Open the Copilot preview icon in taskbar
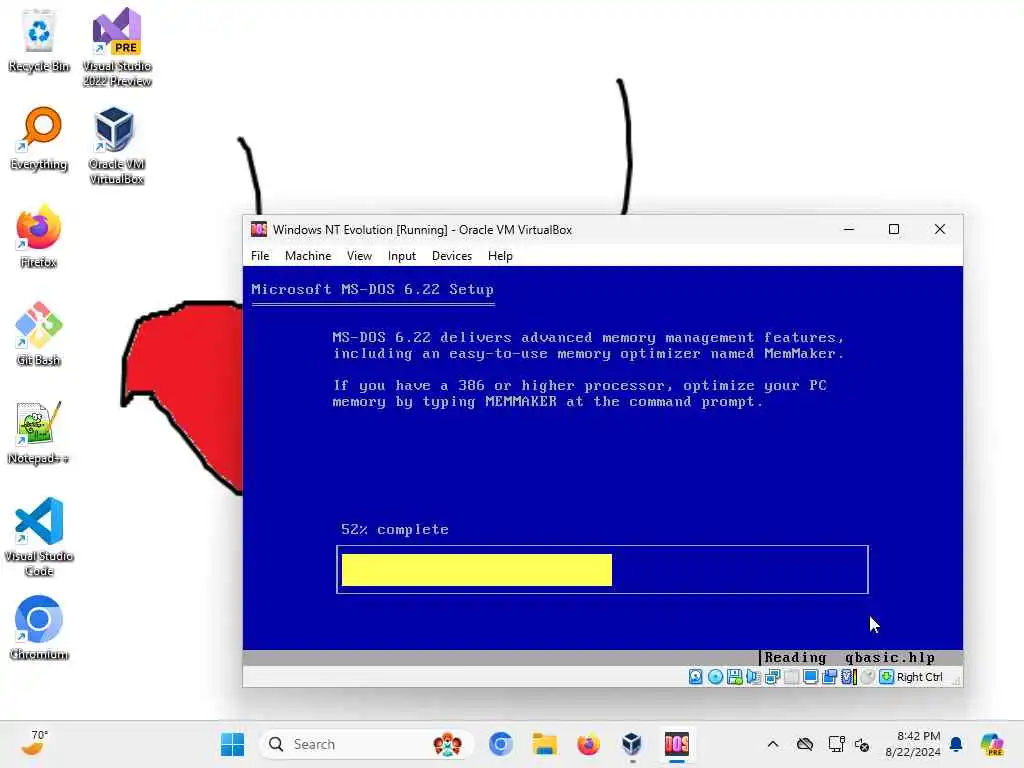Image resolution: width=1024 pixels, height=768 pixels. click(x=992, y=744)
